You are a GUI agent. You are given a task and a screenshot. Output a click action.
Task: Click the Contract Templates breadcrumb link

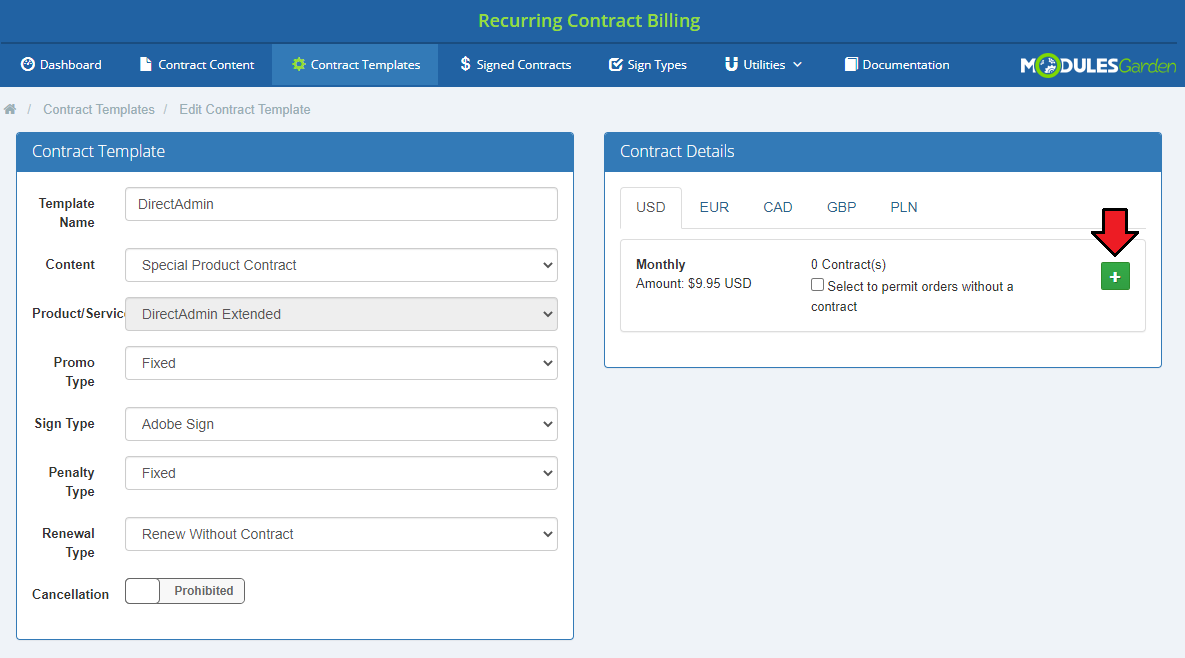tap(99, 110)
